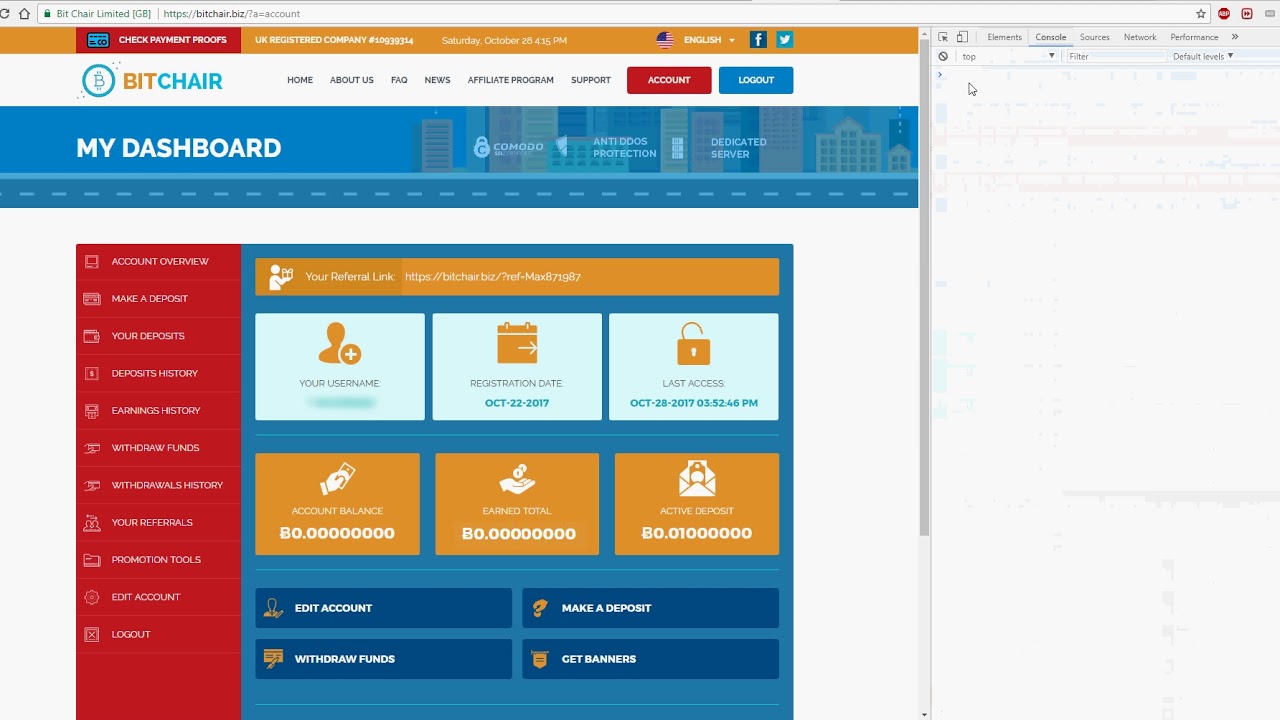Click the green secure padlock icon
Viewport: 1280px width, 720px height.
tap(47, 14)
